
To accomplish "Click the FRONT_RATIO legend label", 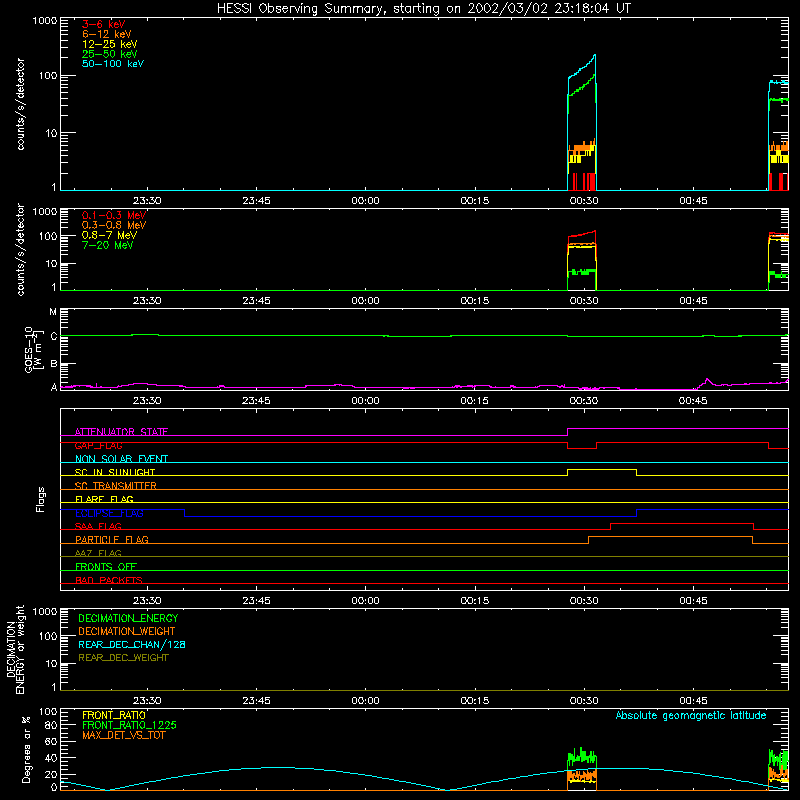I will pos(114,715).
